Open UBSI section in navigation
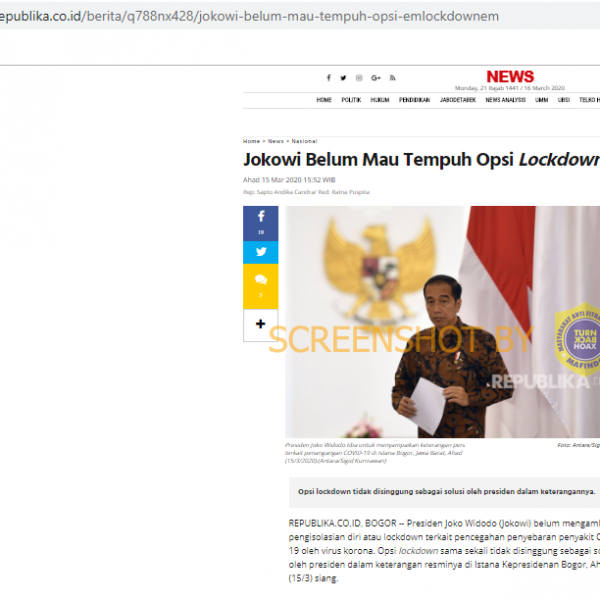600x600 pixels. click(564, 100)
